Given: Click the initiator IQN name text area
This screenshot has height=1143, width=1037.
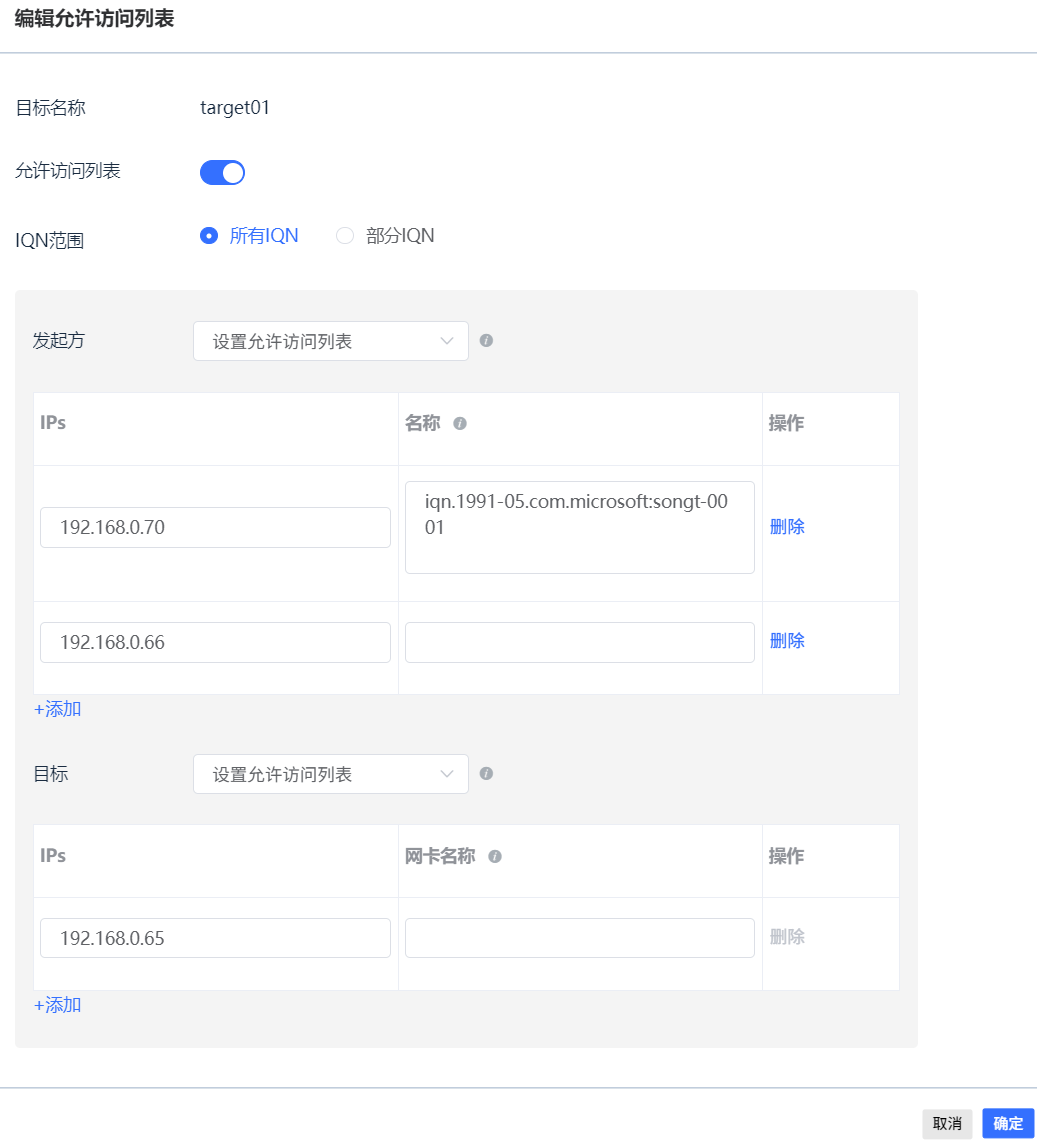Looking at the screenshot, I should click(x=579, y=527).
